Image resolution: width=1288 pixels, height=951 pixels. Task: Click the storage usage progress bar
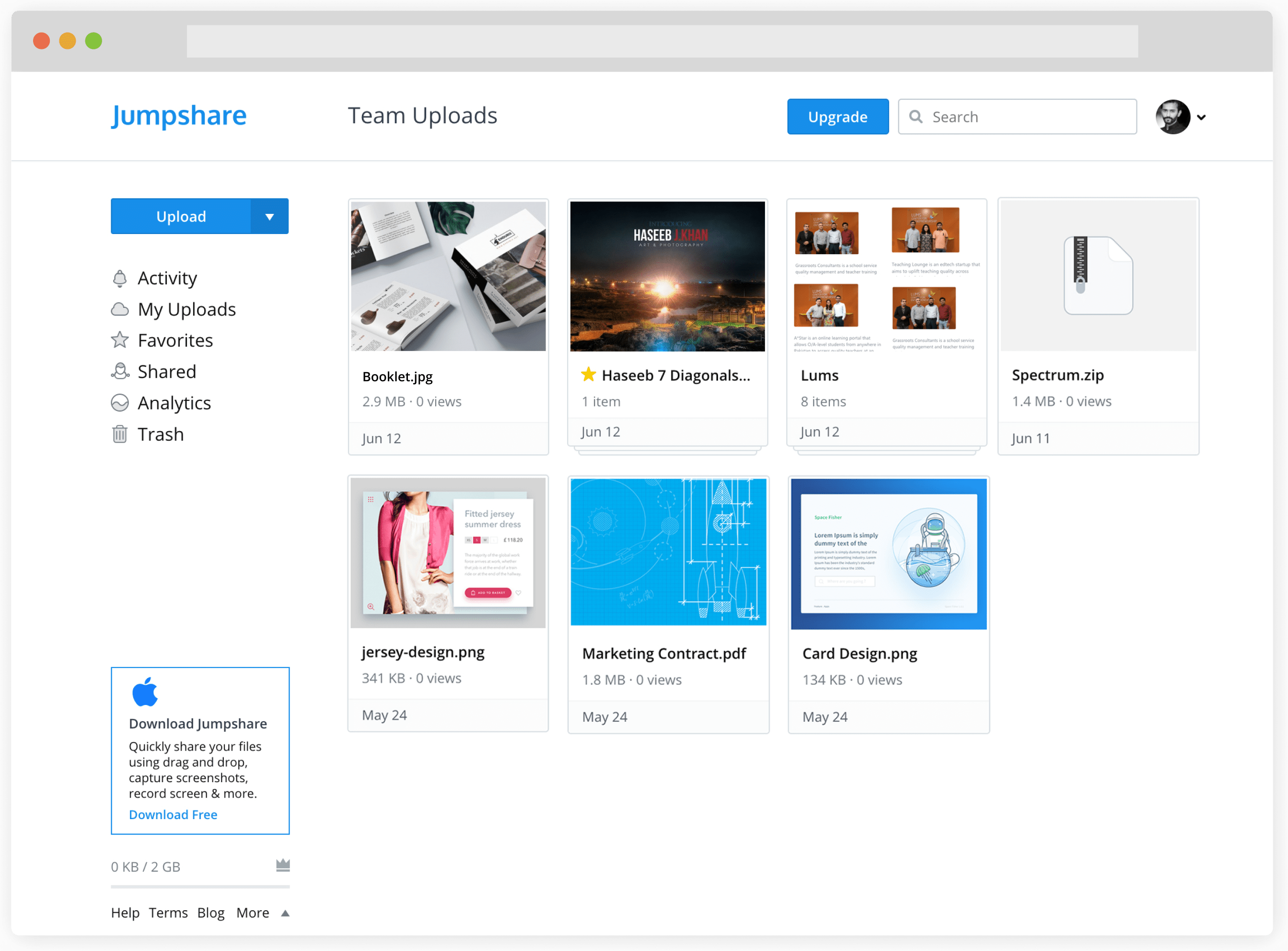coord(200,887)
